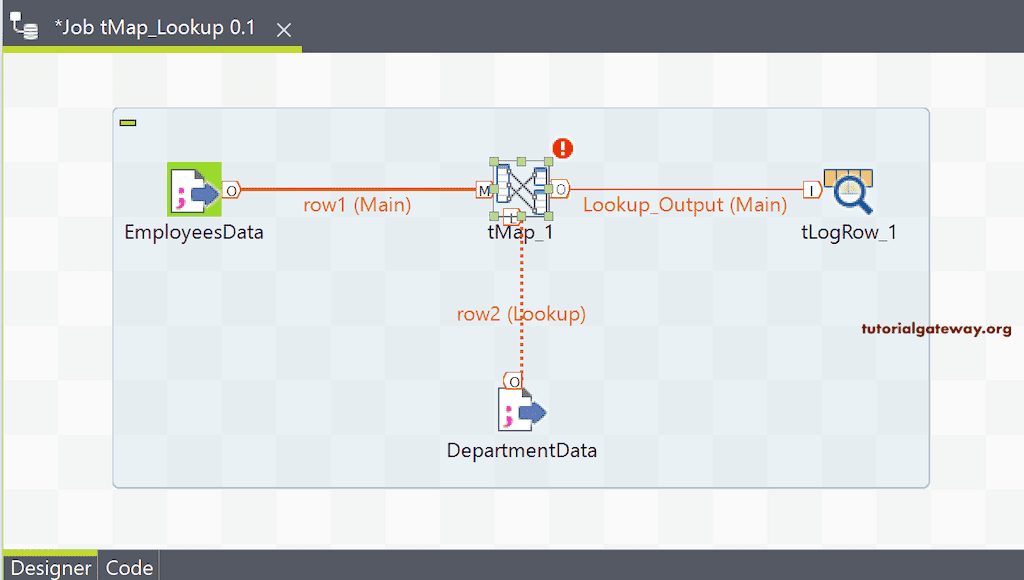Open the tMap_1 component

pos(521,187)
